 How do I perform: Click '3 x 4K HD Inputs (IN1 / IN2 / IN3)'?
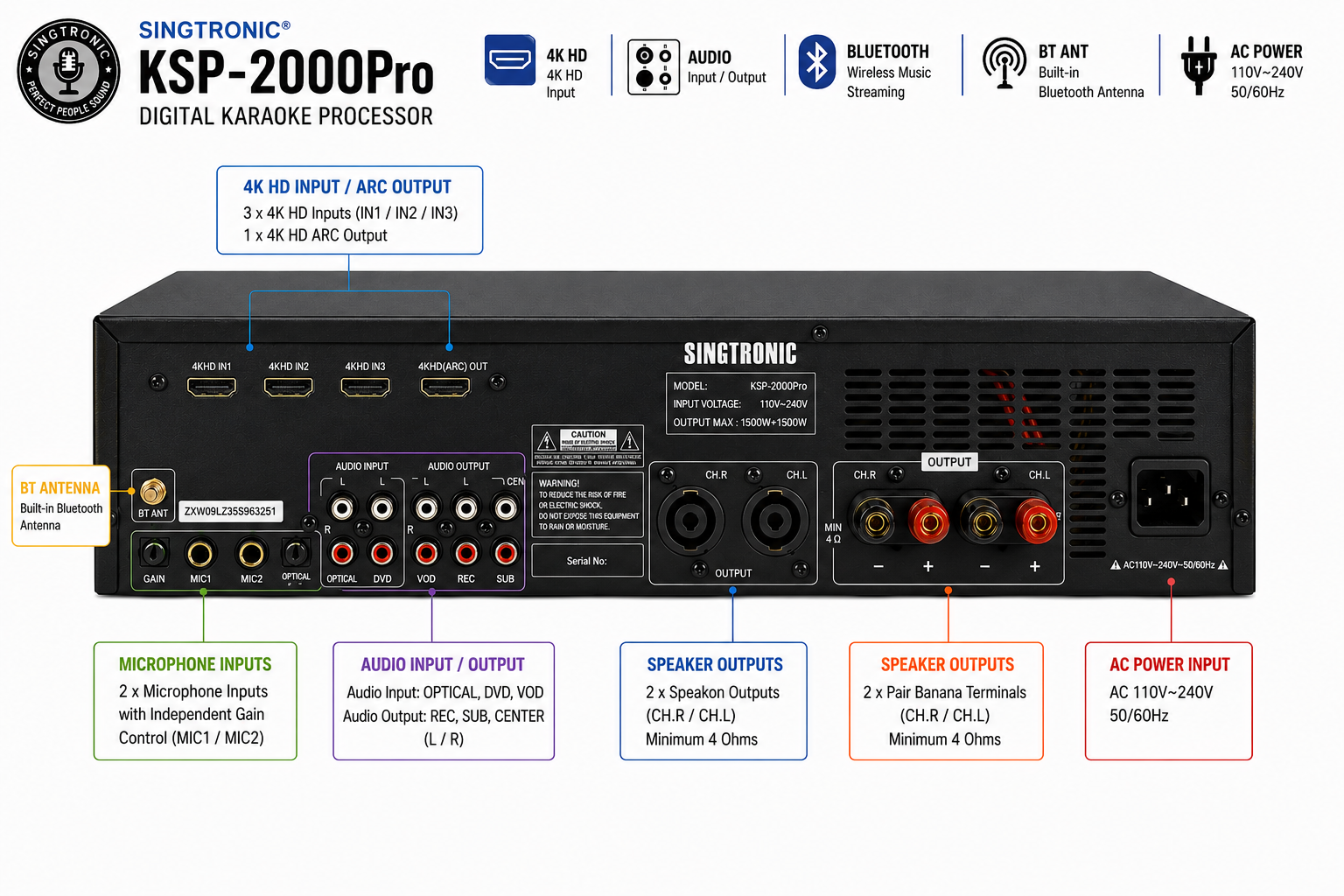pos(351,213)
